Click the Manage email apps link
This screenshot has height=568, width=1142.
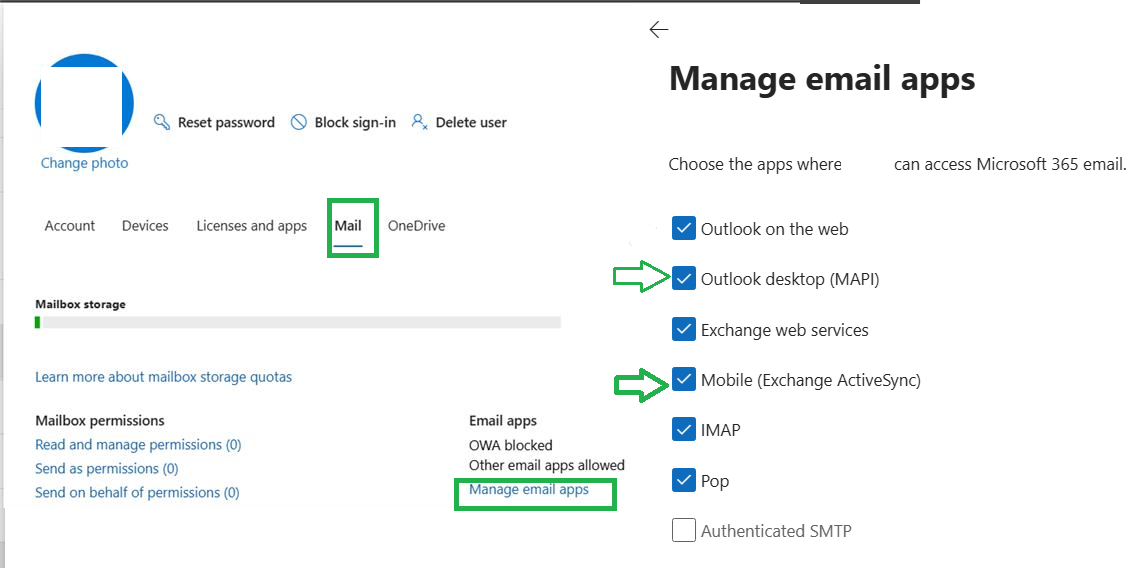(x=529, y=489)
